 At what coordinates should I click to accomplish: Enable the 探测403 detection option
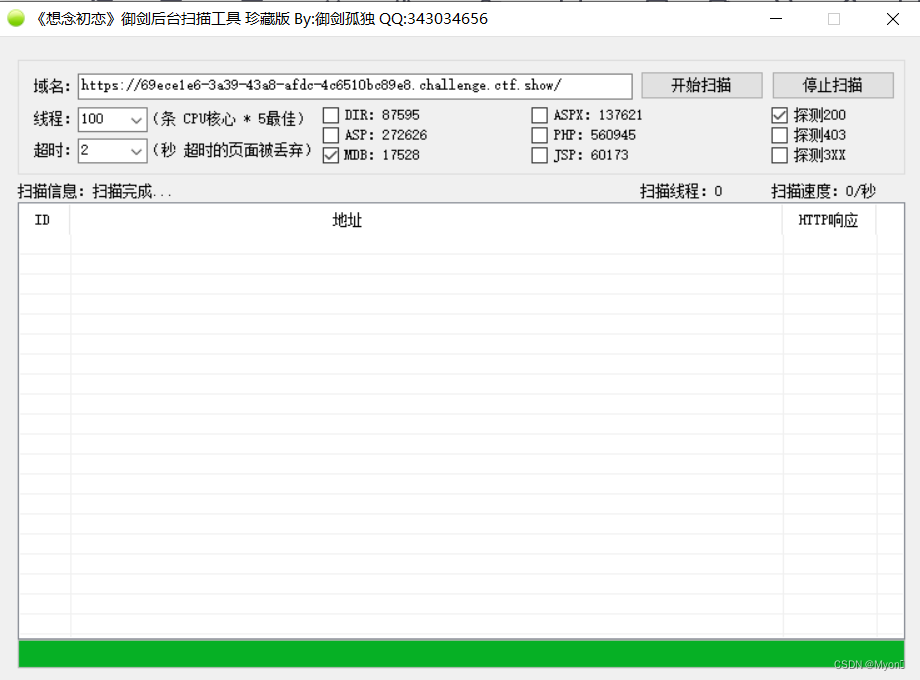(779, 135)
